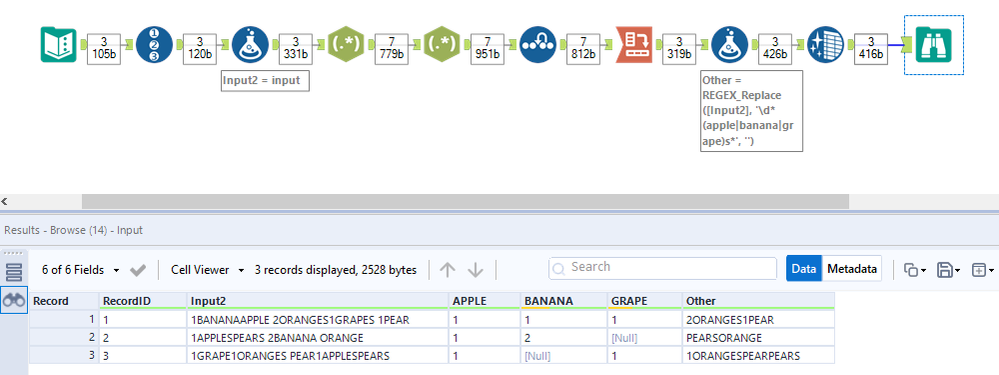Switch to the Data view

804,269
